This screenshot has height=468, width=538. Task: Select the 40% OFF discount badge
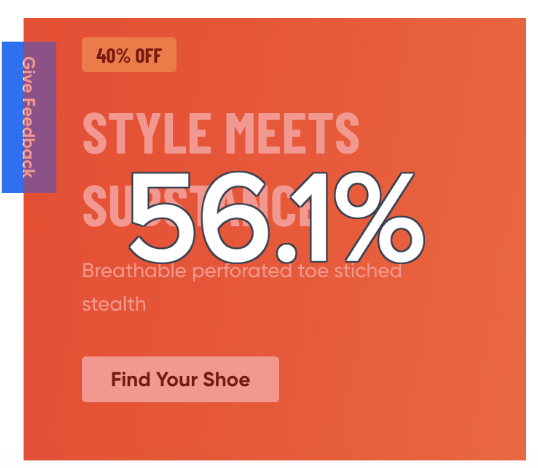(129, 55)
